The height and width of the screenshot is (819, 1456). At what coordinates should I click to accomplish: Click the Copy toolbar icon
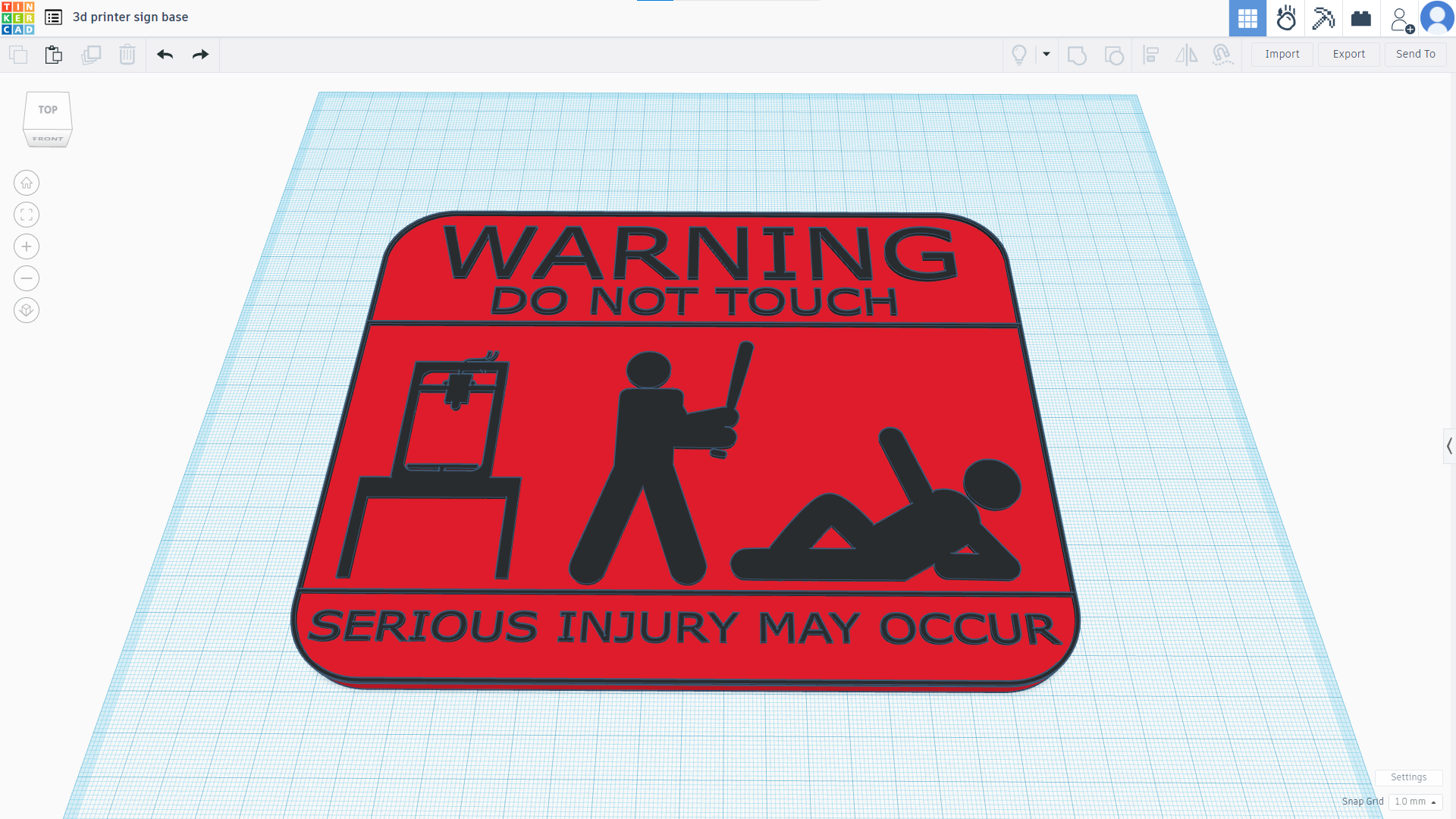click(18, 55)
